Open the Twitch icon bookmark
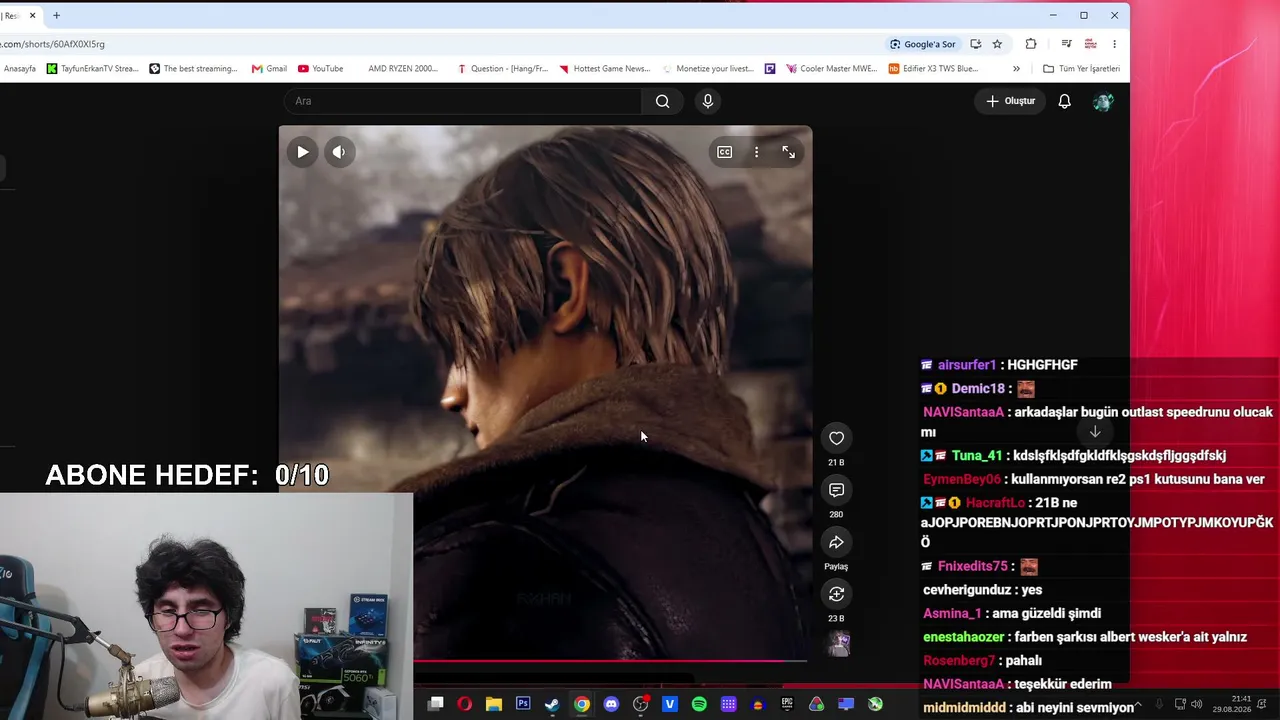The image size is (1280, 720). (x=770, y=69)
